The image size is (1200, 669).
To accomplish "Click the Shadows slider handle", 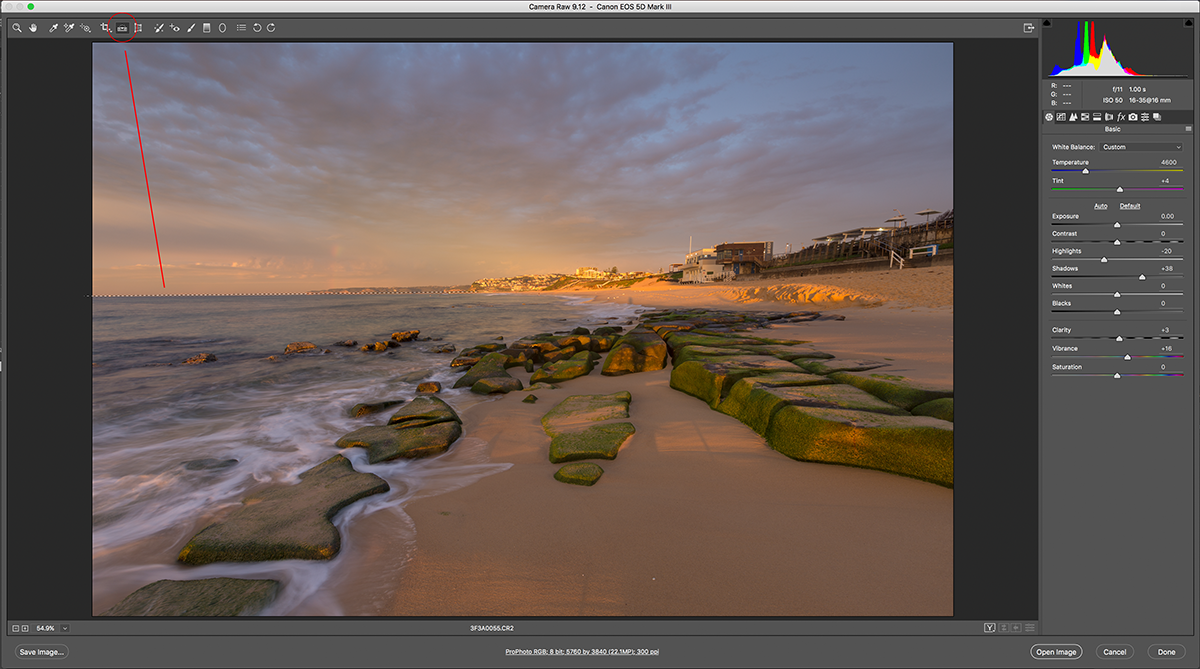I will (x=1142, y=277).
